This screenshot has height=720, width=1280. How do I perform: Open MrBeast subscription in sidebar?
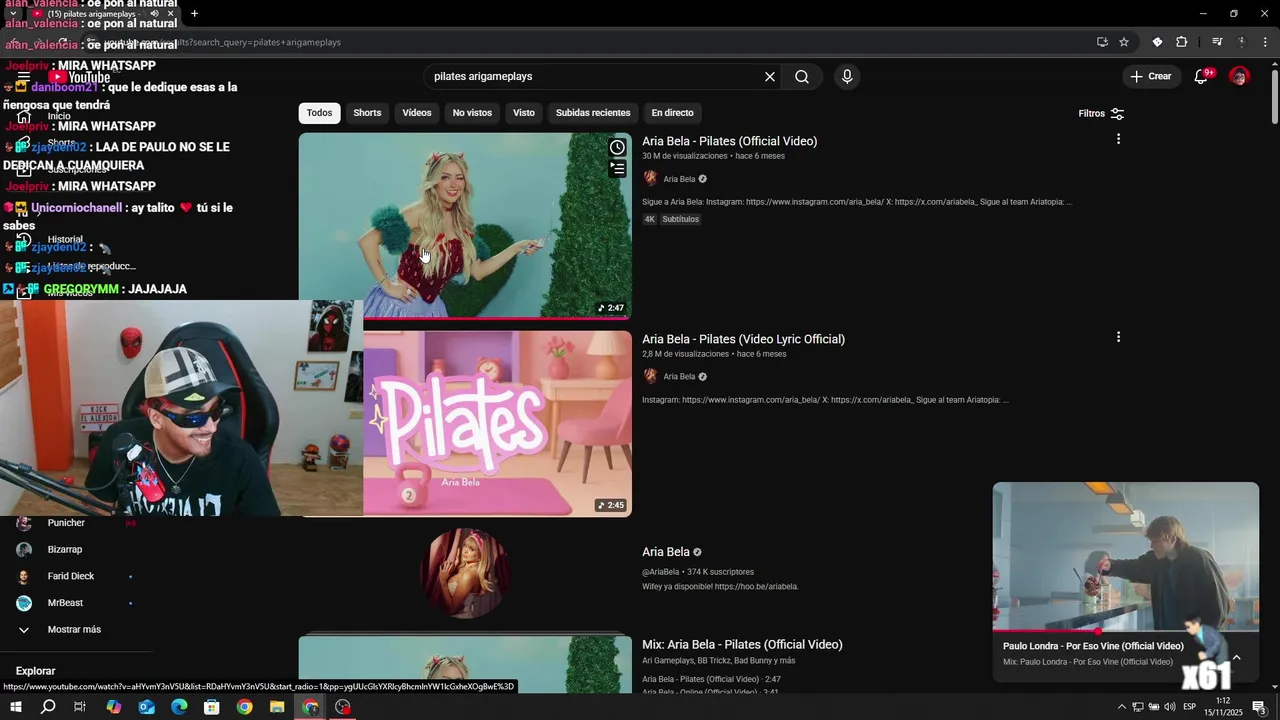65,603
